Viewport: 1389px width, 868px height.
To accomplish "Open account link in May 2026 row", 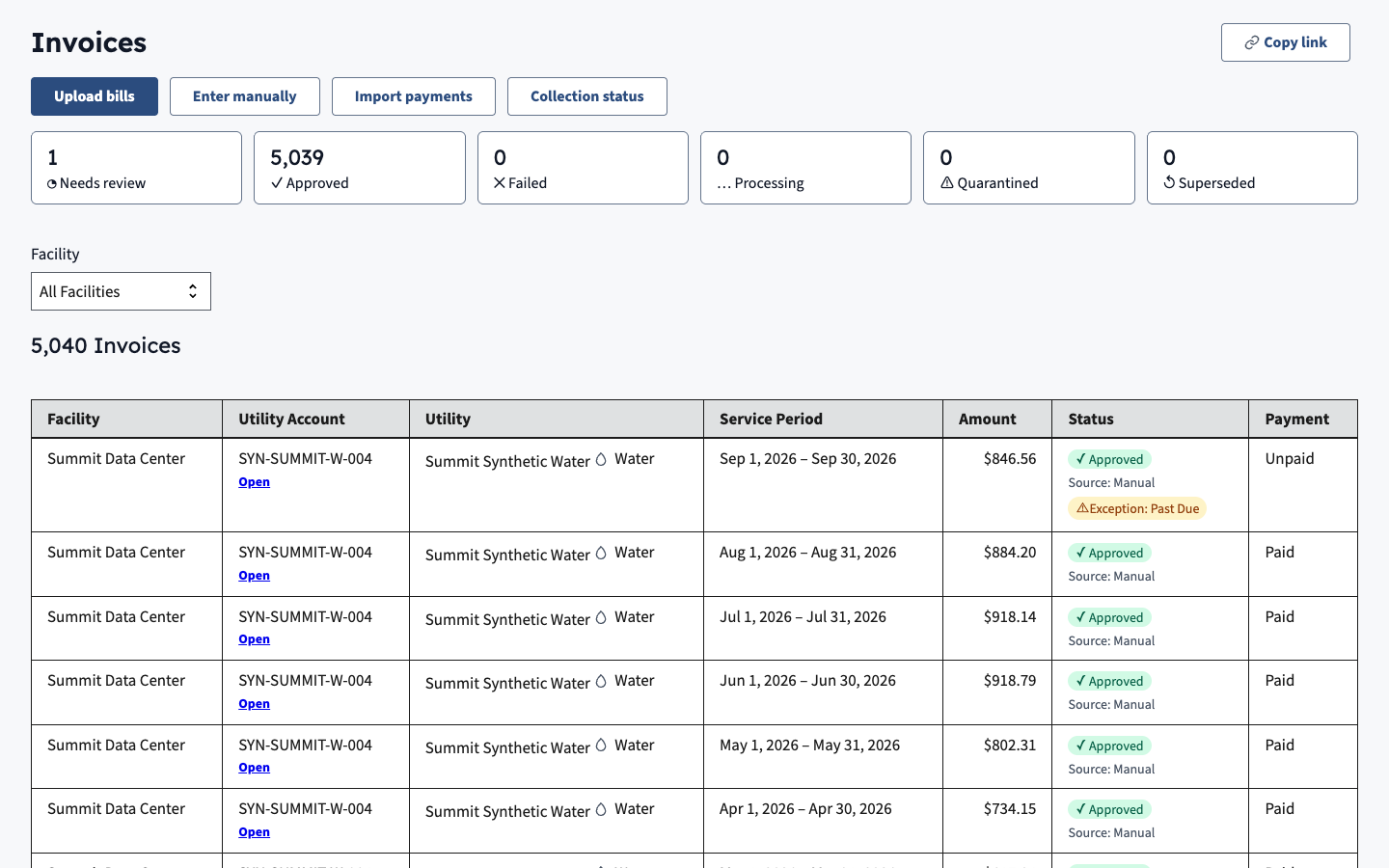I will pos(254,768).
